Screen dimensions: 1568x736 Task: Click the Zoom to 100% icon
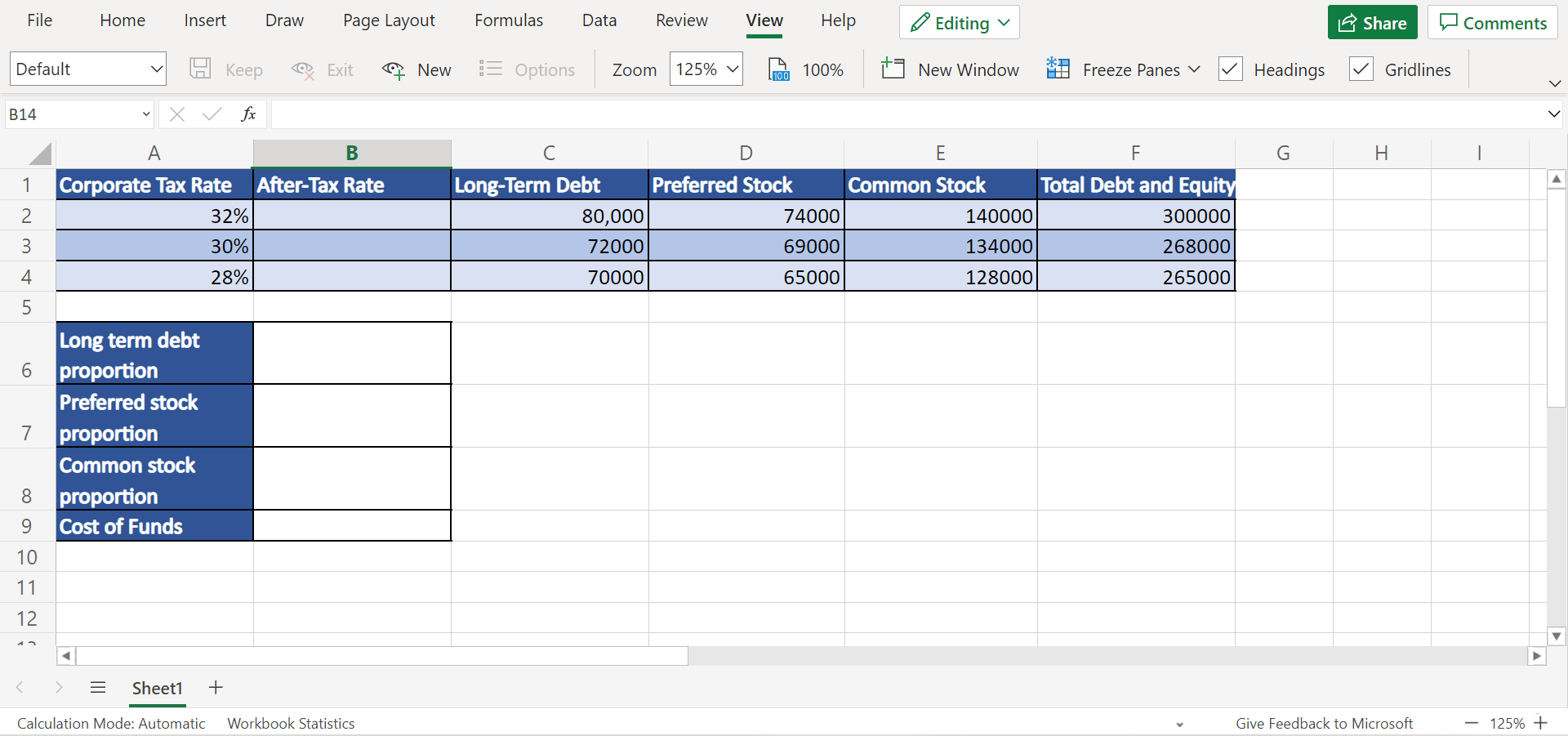click(x=805, y=69)
